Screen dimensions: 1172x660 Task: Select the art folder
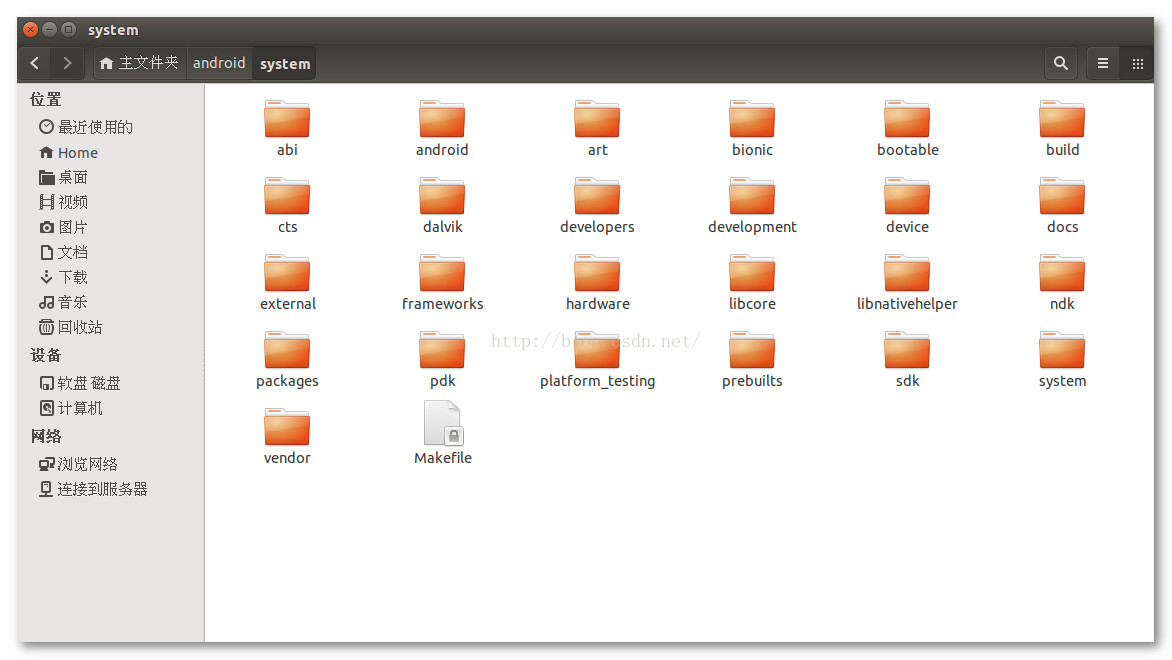(x=597, y=129)
